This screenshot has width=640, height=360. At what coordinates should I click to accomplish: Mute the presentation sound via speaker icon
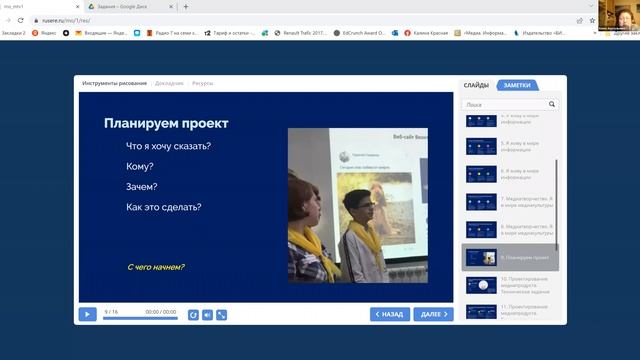[207, 315]
